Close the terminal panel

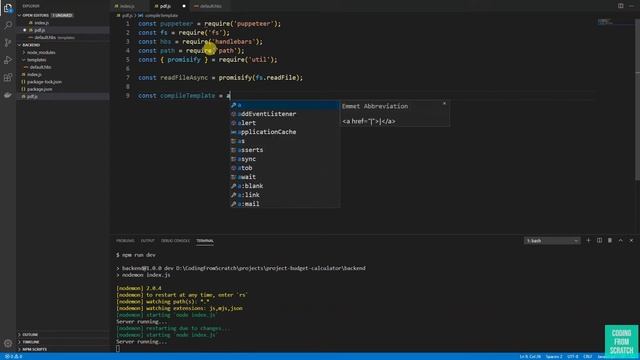point(631,240)
